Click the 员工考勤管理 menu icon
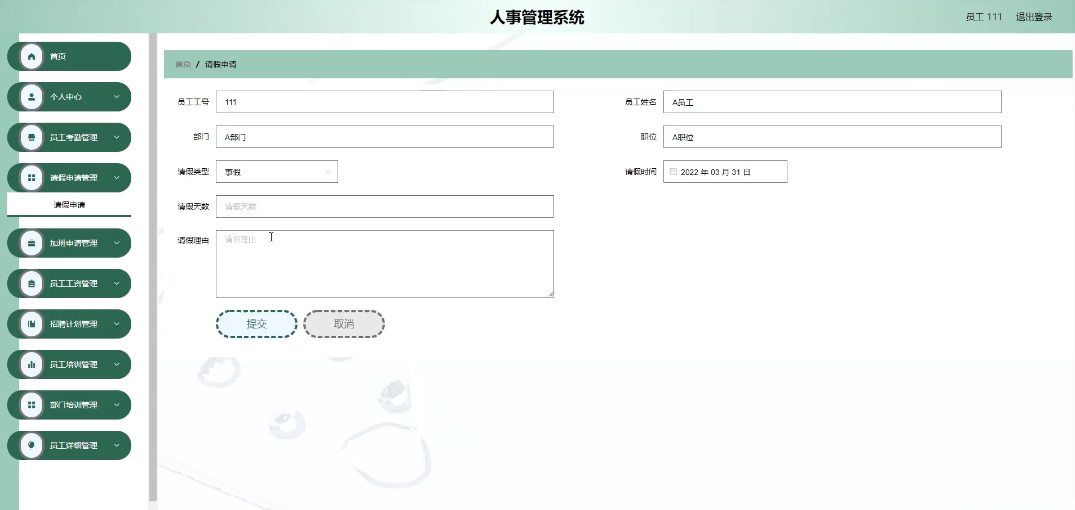Image resolution: width=1075 pixels, height=510 pixels. click(31, 137)
